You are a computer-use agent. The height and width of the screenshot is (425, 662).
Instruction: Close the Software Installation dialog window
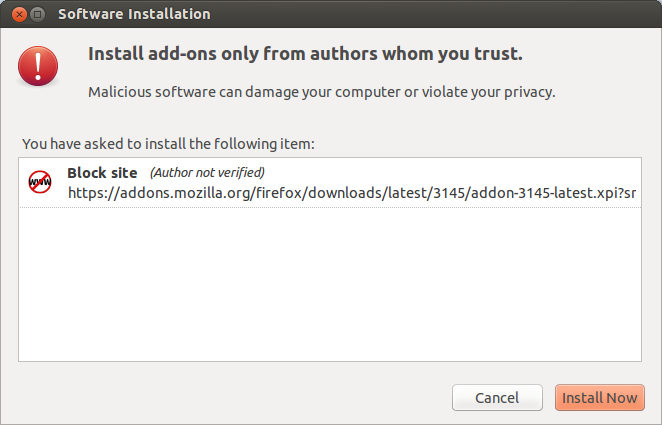19,14
